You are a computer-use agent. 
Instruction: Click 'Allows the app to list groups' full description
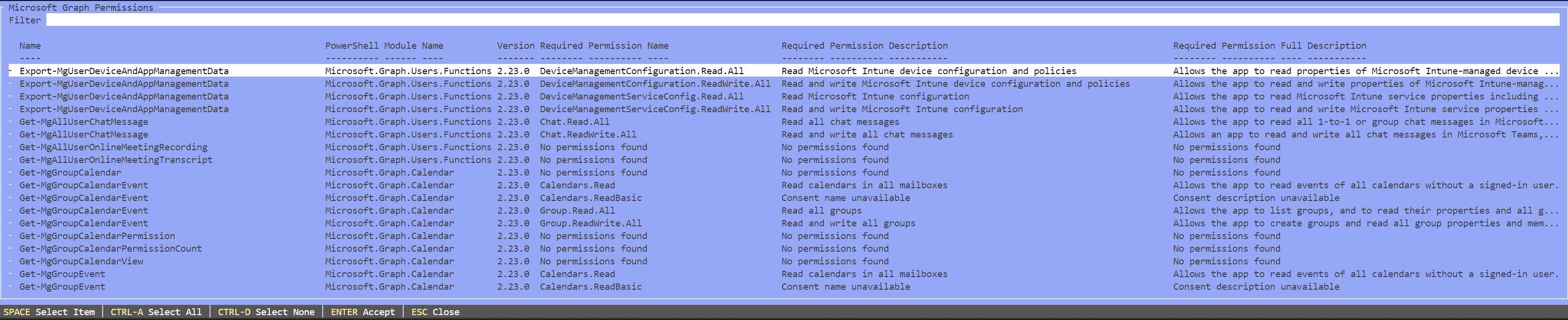click(x=1366, y=211)
